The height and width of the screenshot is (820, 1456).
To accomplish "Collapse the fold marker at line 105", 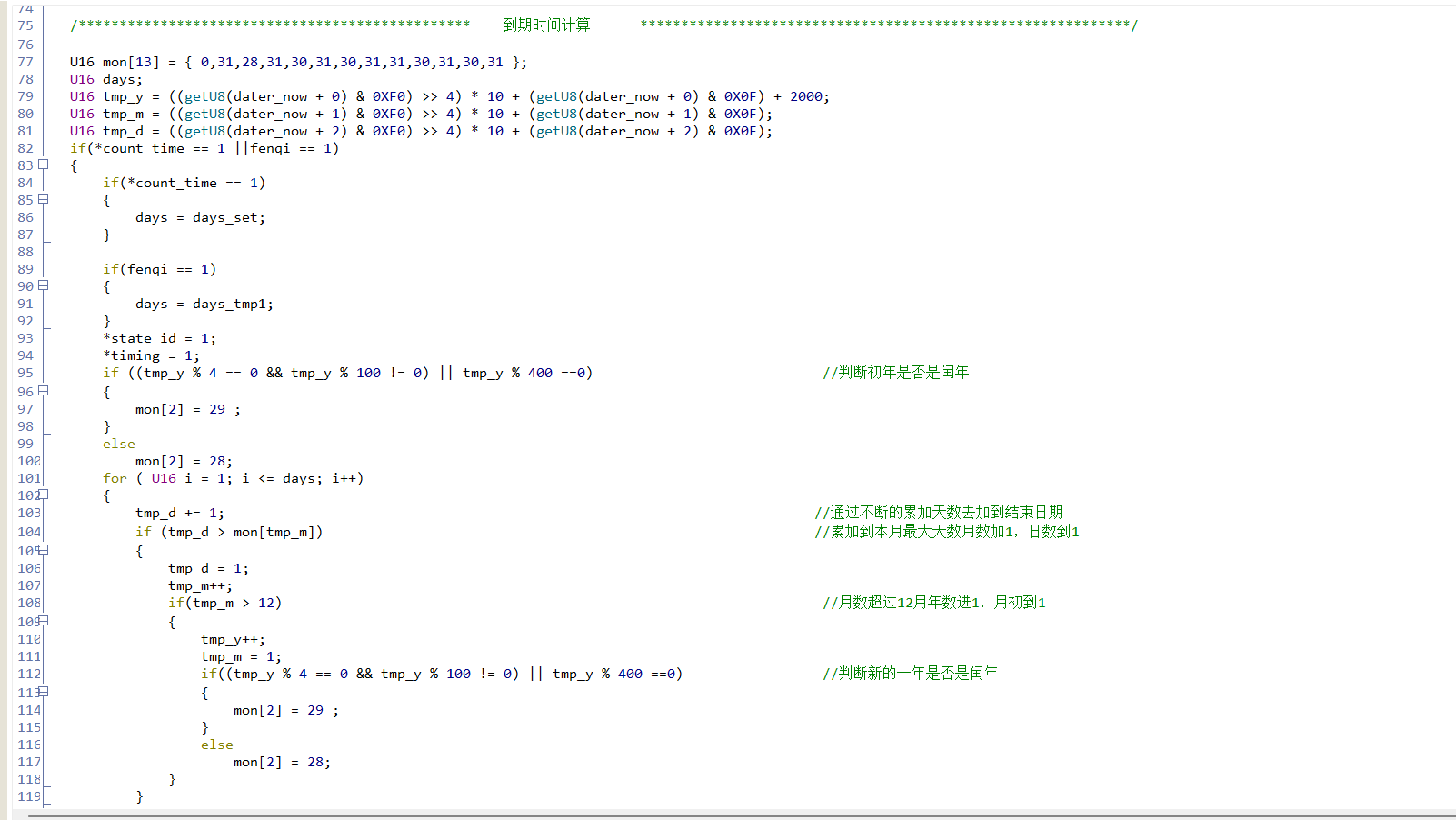I will pyautogui.click(x=43, y=550).
